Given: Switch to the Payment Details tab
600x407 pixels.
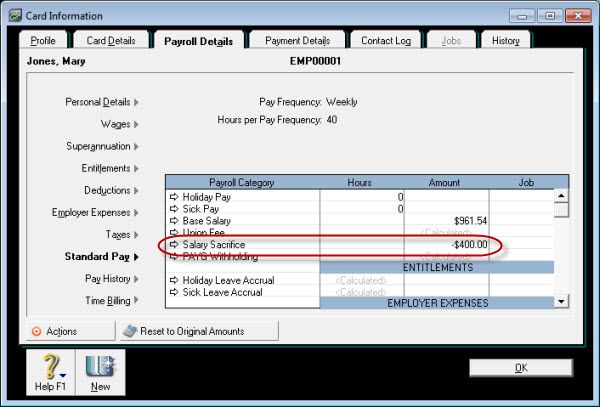Looking at the screenshot, I should [297, 41].
